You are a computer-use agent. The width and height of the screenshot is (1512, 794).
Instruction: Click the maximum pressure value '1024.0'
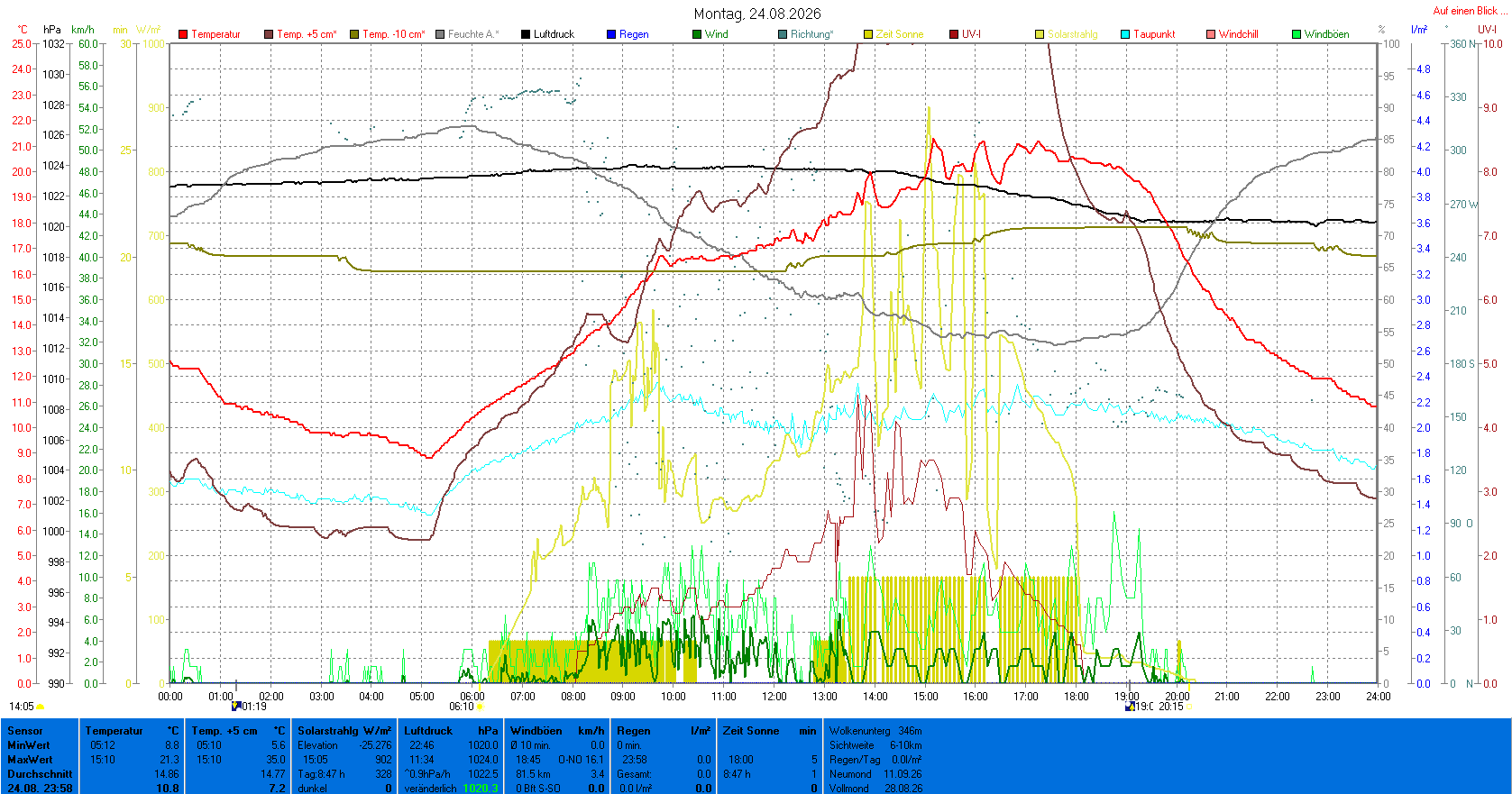(x=483, y=760)
